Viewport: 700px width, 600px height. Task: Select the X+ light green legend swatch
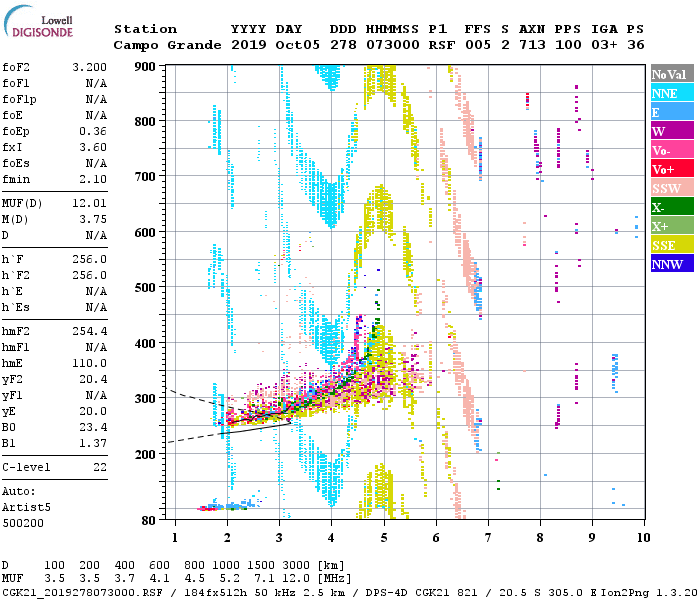click(x=672, y=226)
